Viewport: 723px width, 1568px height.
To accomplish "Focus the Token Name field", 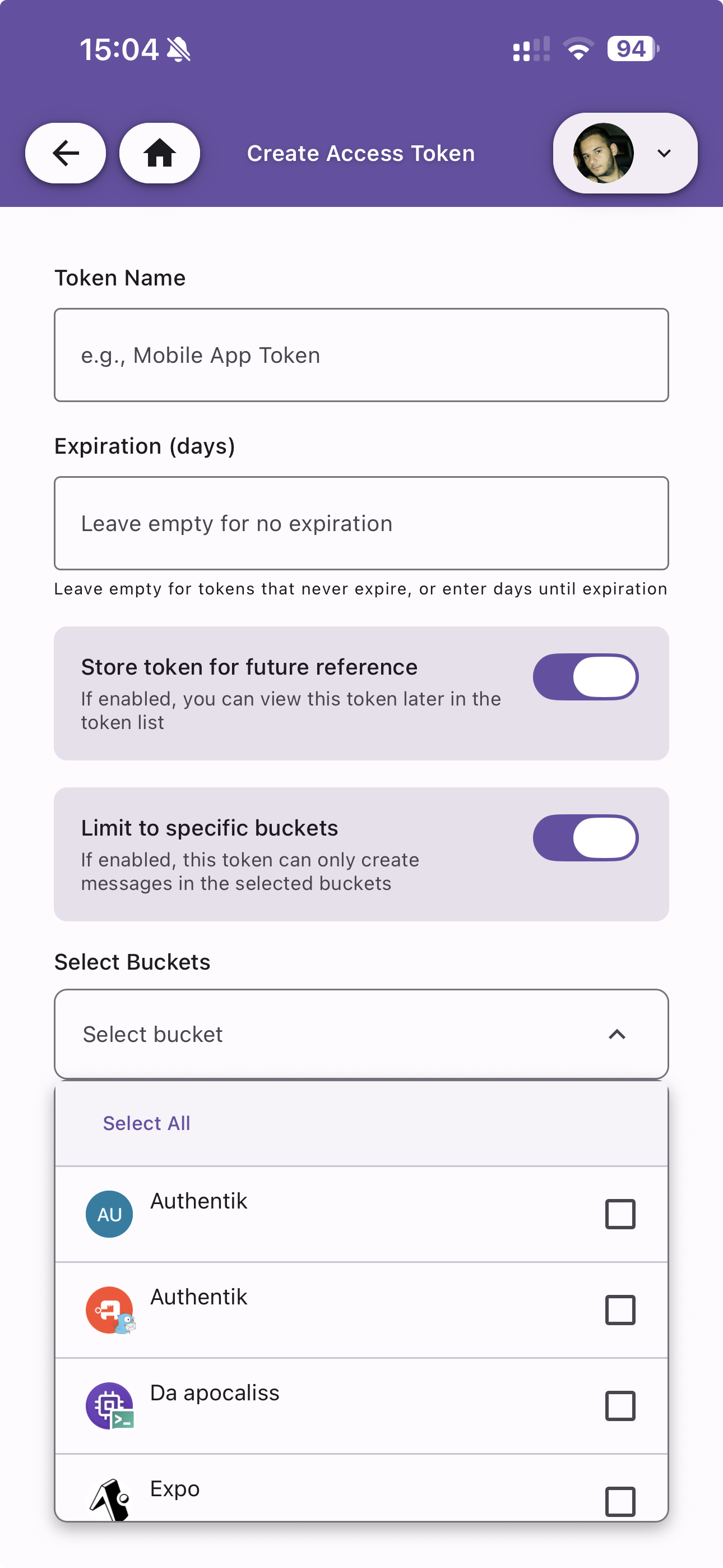I will pyautogui.click(x=361, y=355).
